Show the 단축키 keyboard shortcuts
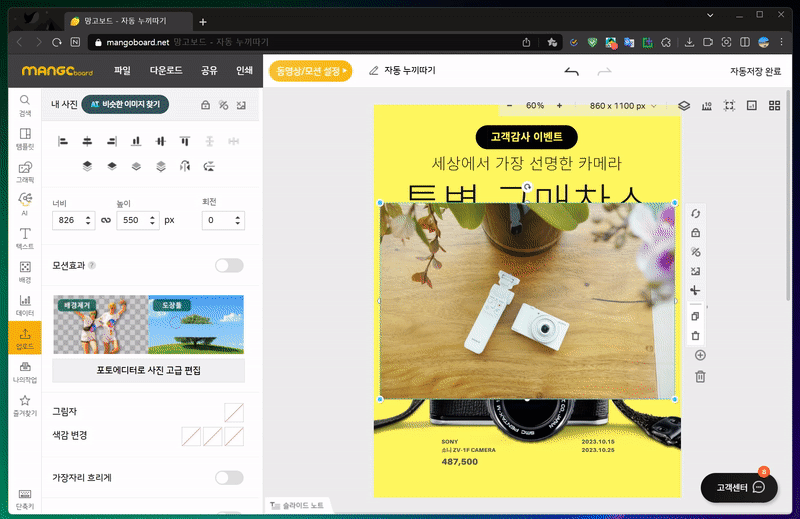This screenshot has width=800, height=519. tap(24, 499)
